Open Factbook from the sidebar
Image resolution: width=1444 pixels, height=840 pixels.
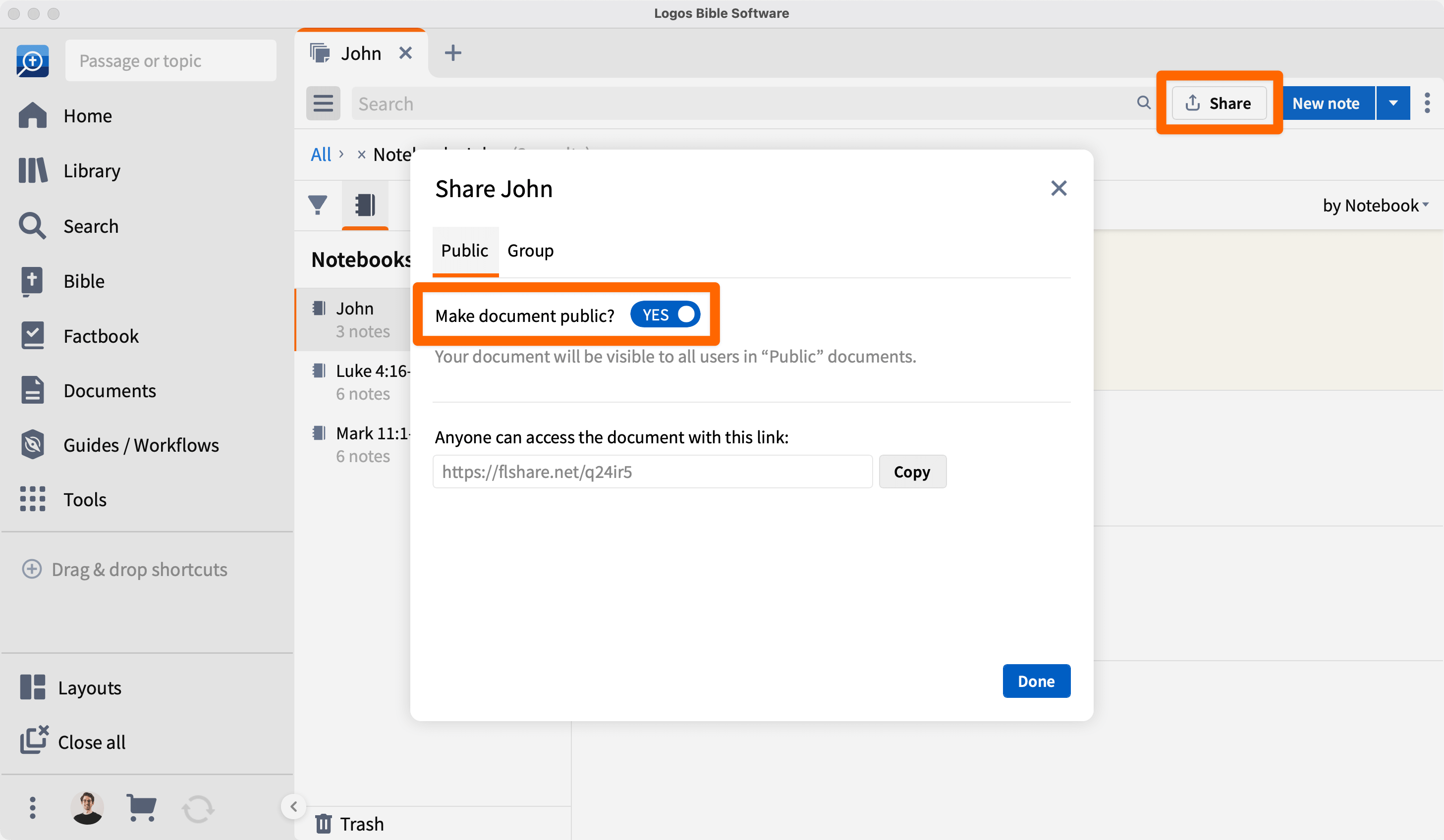79,335
